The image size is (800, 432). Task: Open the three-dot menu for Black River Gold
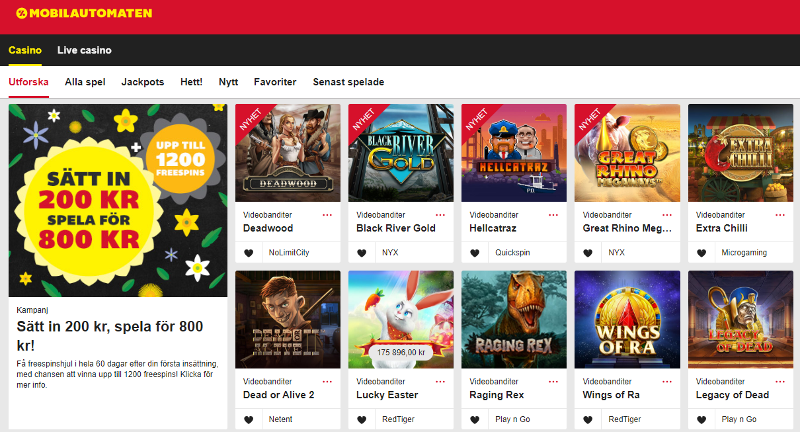click(x=440, y=215)
